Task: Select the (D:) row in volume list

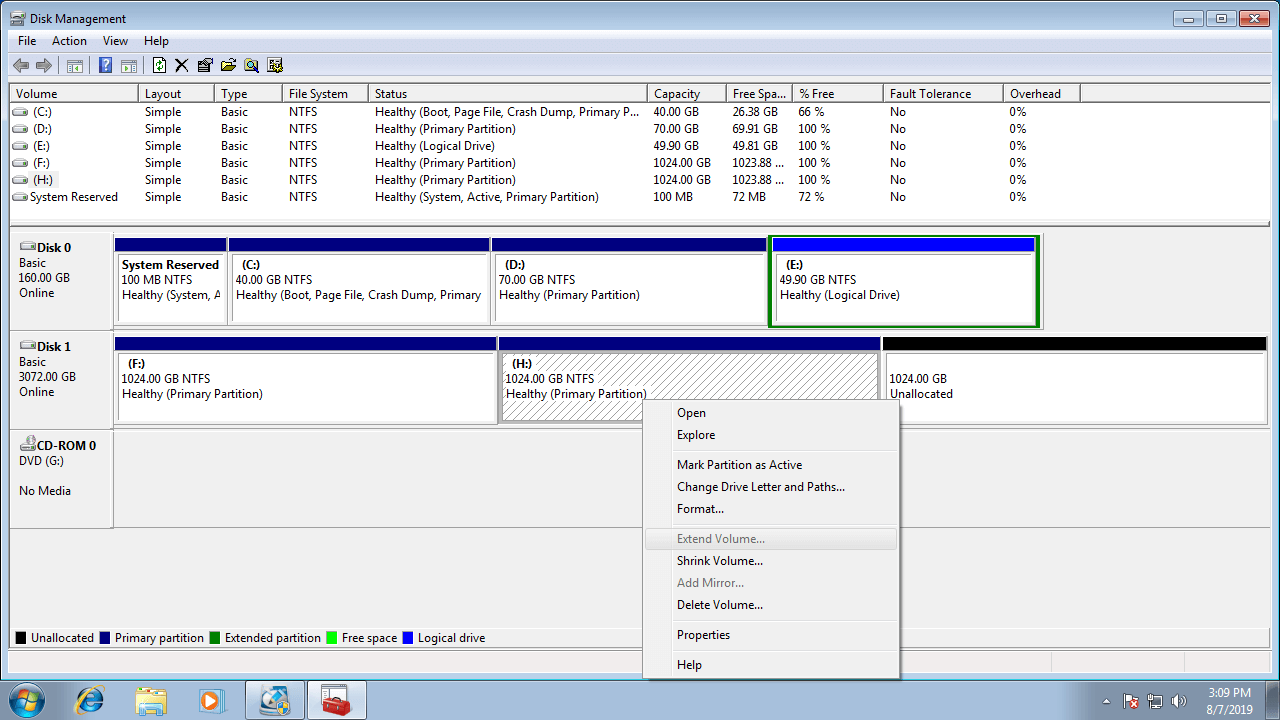Action: coord(42,129)
